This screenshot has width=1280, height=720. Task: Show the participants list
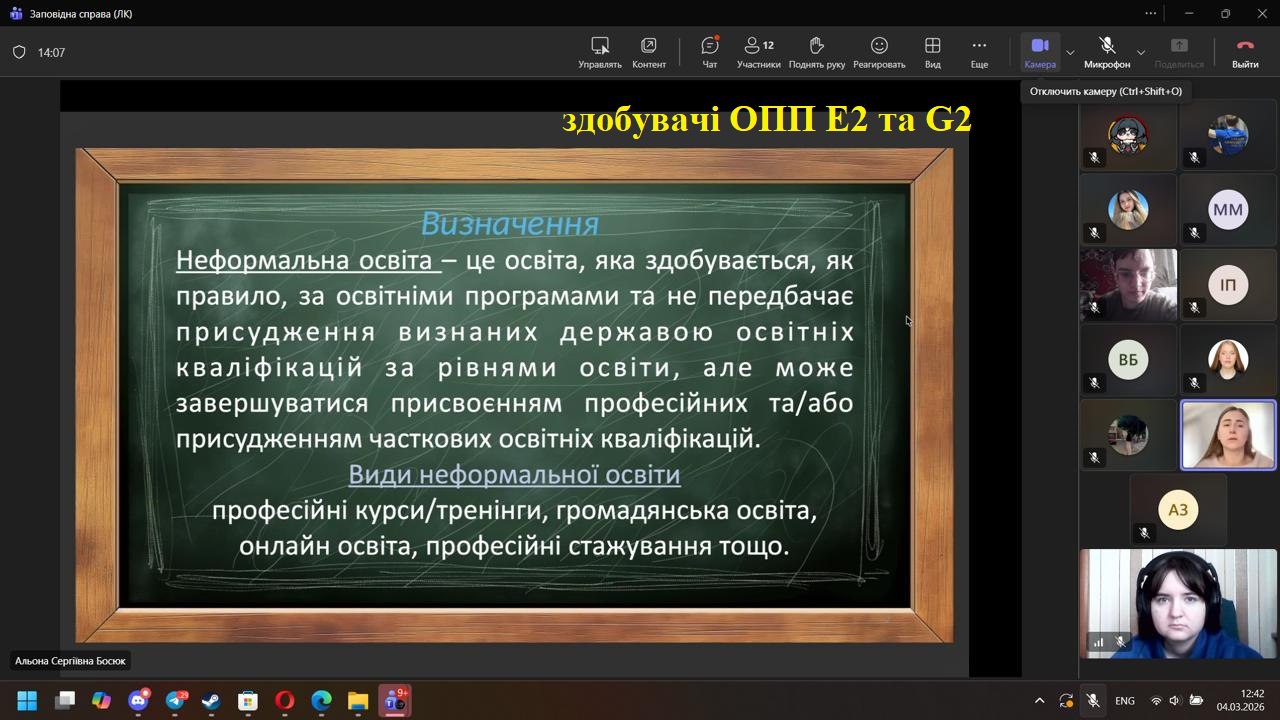[758, 52]
